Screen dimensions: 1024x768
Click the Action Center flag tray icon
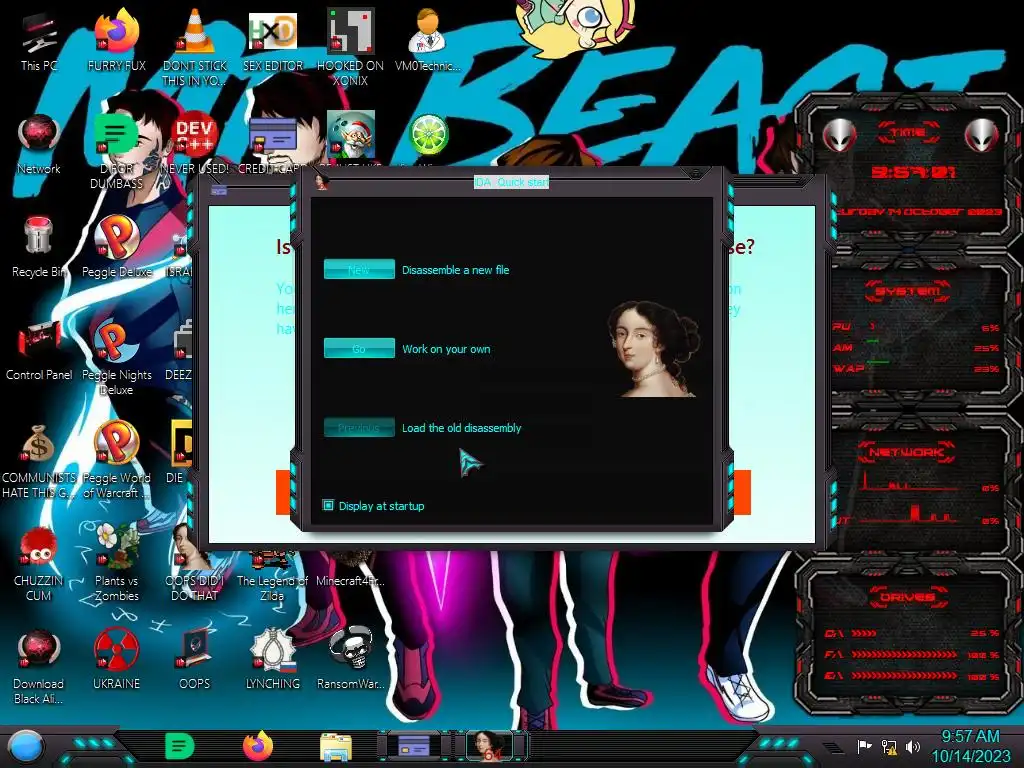864,747
